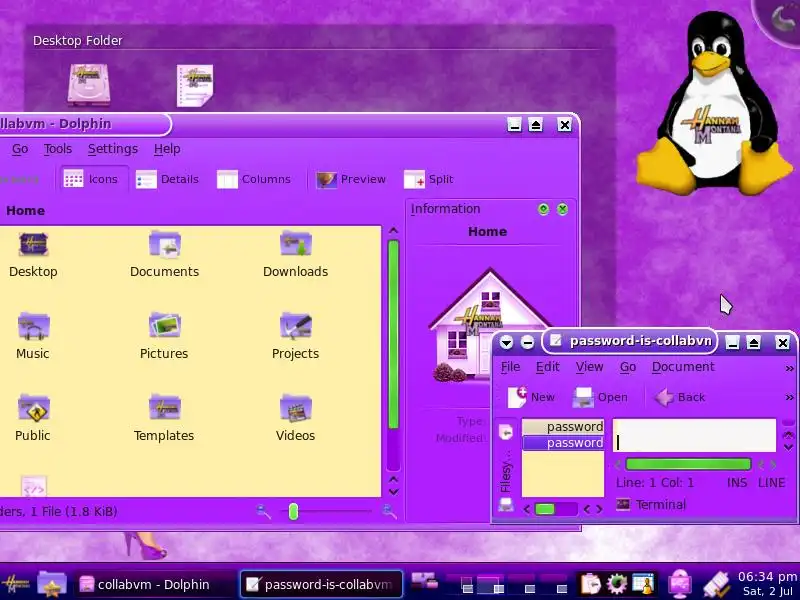Click the Documents sidebar icon in the editor

point(506,433)
